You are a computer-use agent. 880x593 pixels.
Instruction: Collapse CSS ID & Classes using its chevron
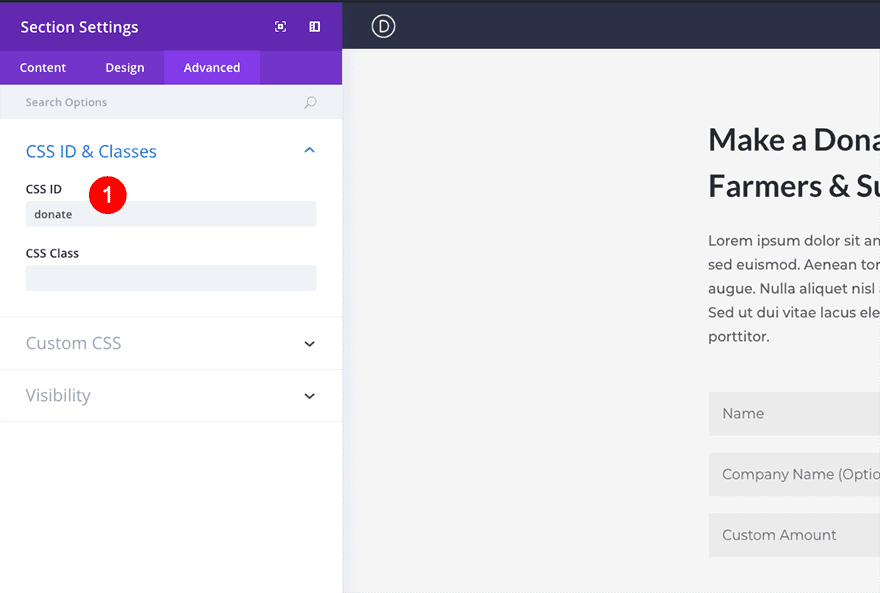click(x=309, y=151)
